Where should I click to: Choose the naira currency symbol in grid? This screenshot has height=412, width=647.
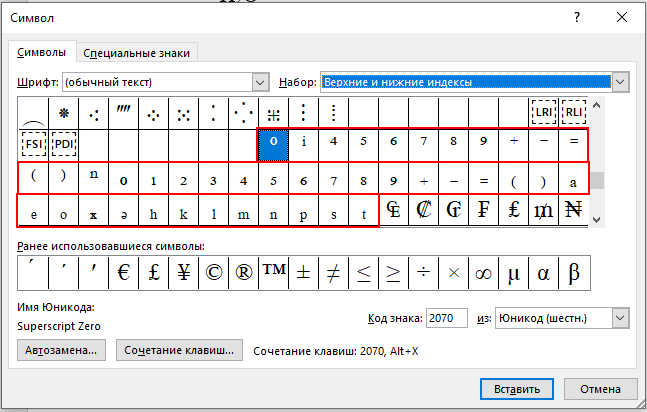click(x=574, y=209)
